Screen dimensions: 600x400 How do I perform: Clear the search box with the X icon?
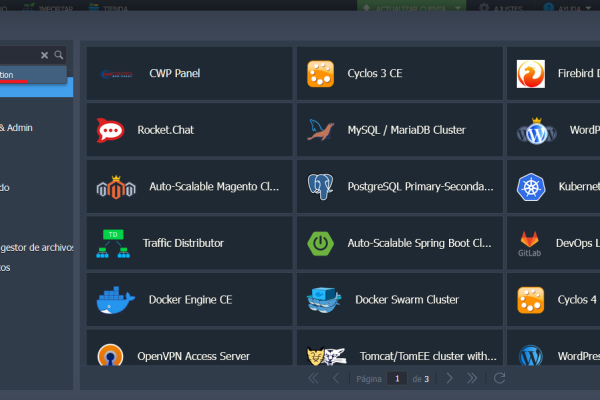pyautogui.click(x=44, y=56)
